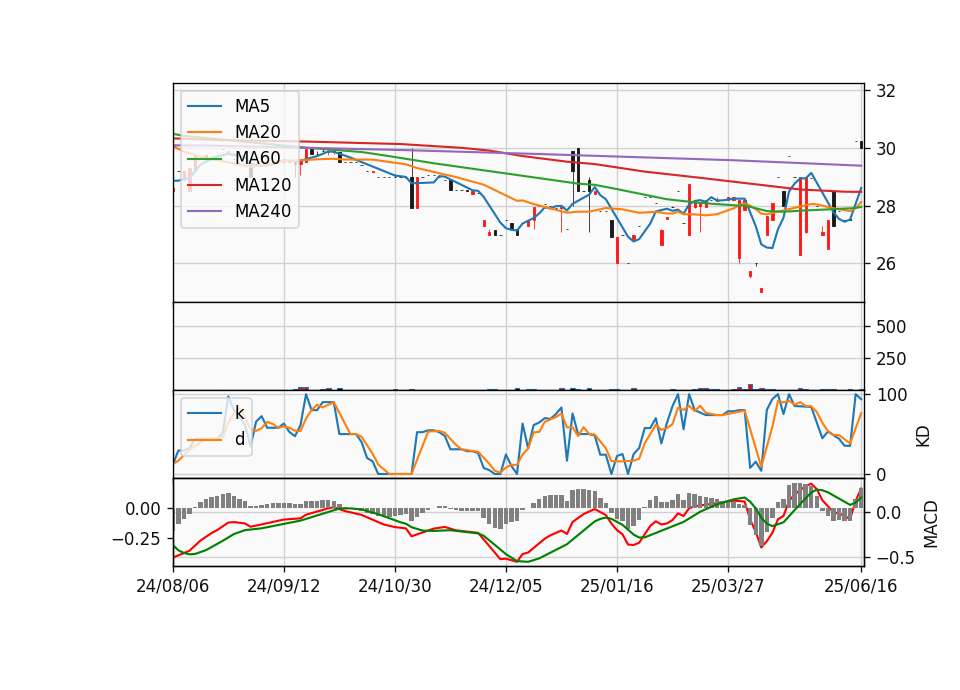The image size is (960, 690).
Task: Click the price axis value 32
Action: 885,91
